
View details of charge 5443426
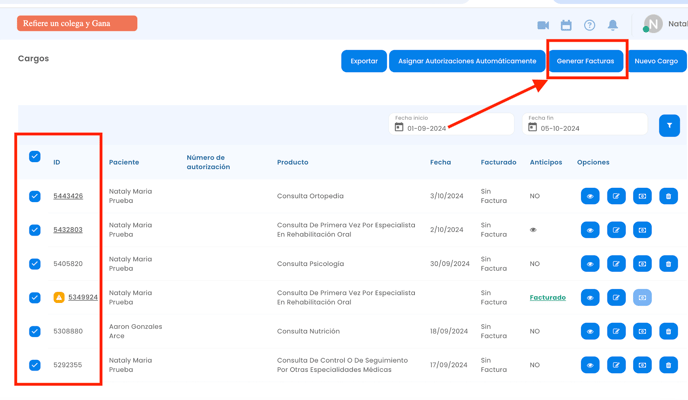pos(590,196)
